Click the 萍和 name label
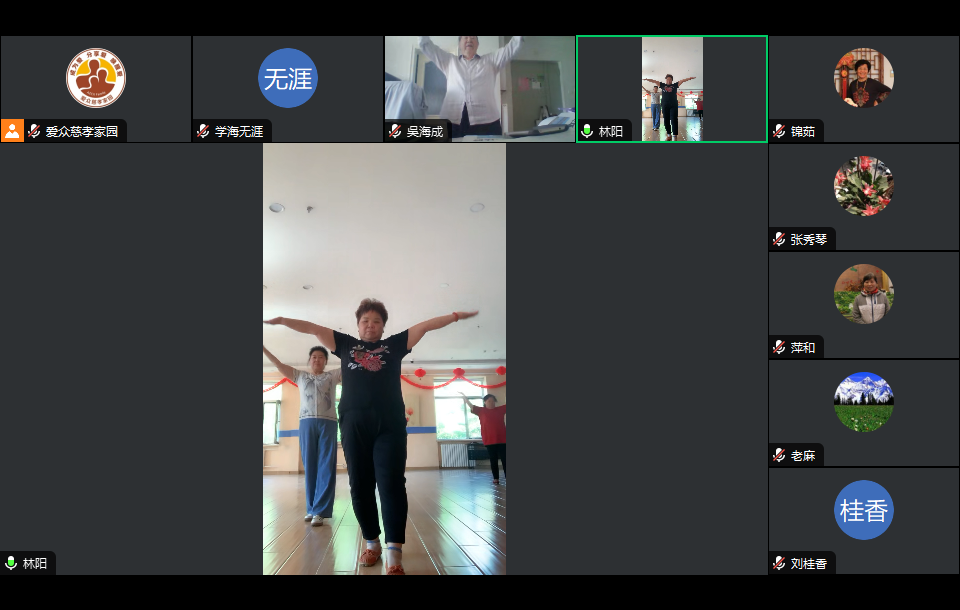The height and width of the screenshot is (610, 960). [803, 347]
